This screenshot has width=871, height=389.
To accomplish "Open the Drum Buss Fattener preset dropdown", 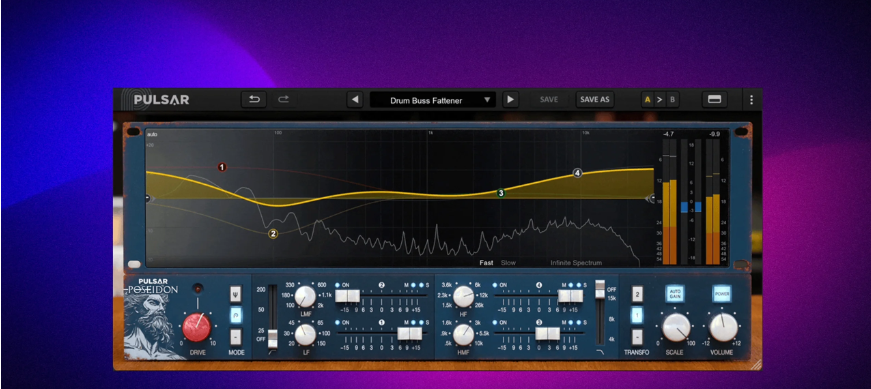I will click(x=433, y=100).
